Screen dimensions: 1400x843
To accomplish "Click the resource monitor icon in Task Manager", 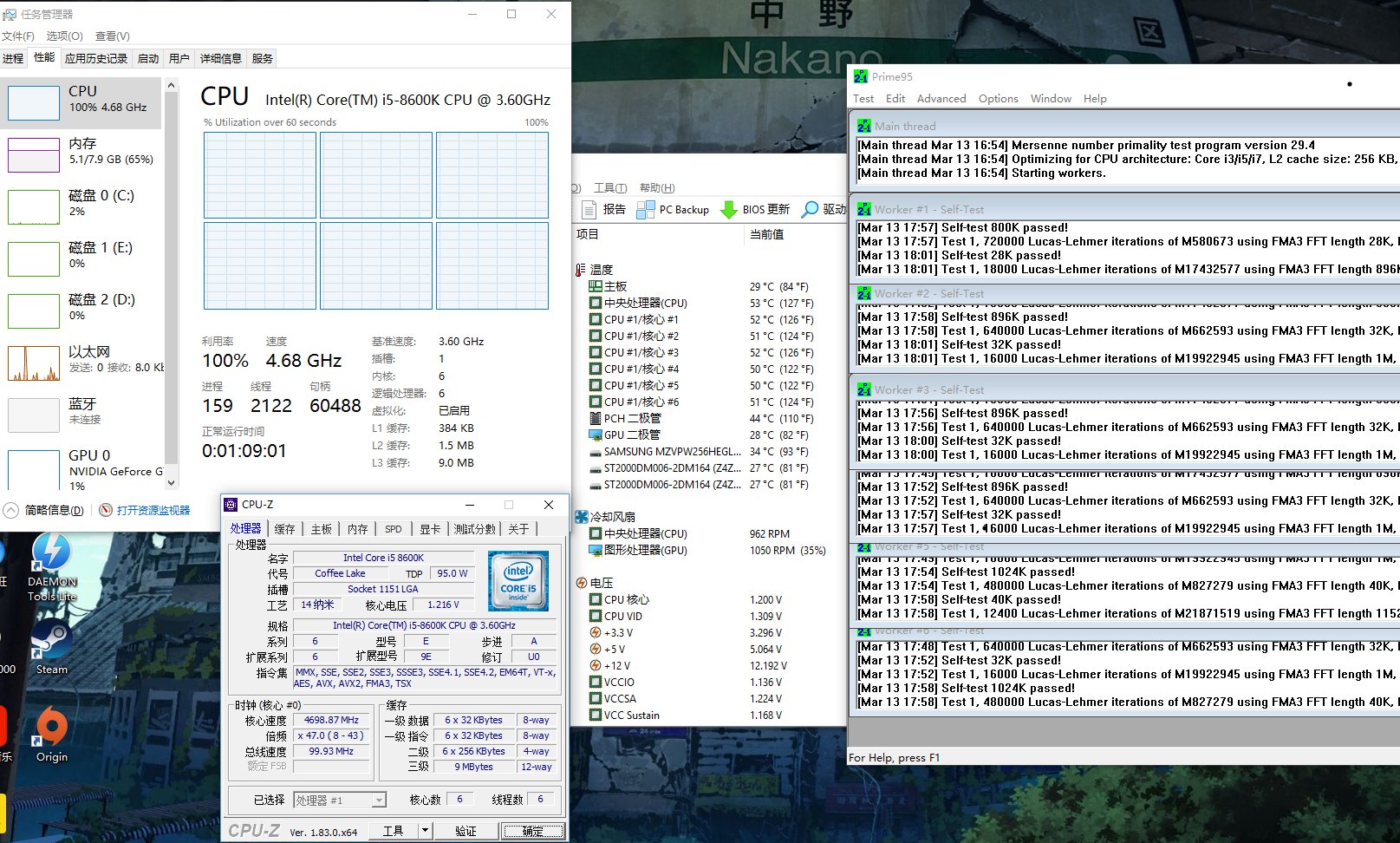I will [106, 510].
